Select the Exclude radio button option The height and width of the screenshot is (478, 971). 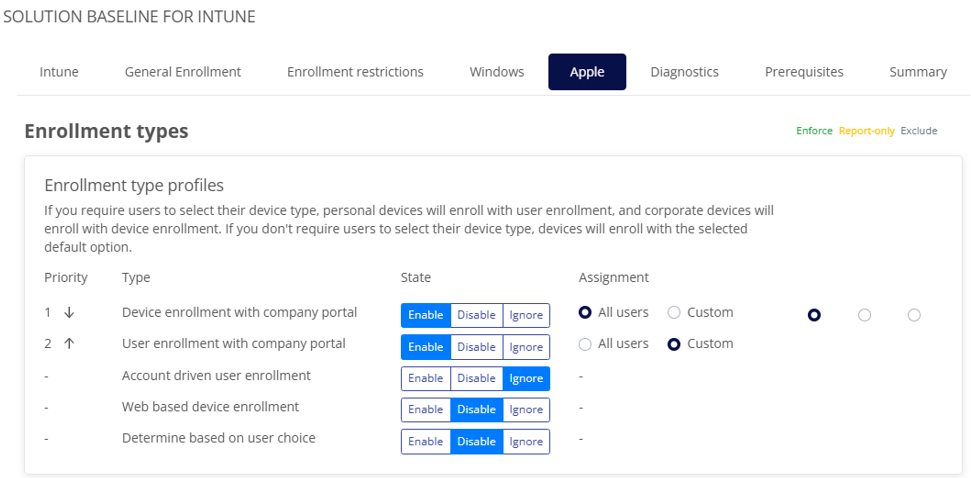(914, 315)
